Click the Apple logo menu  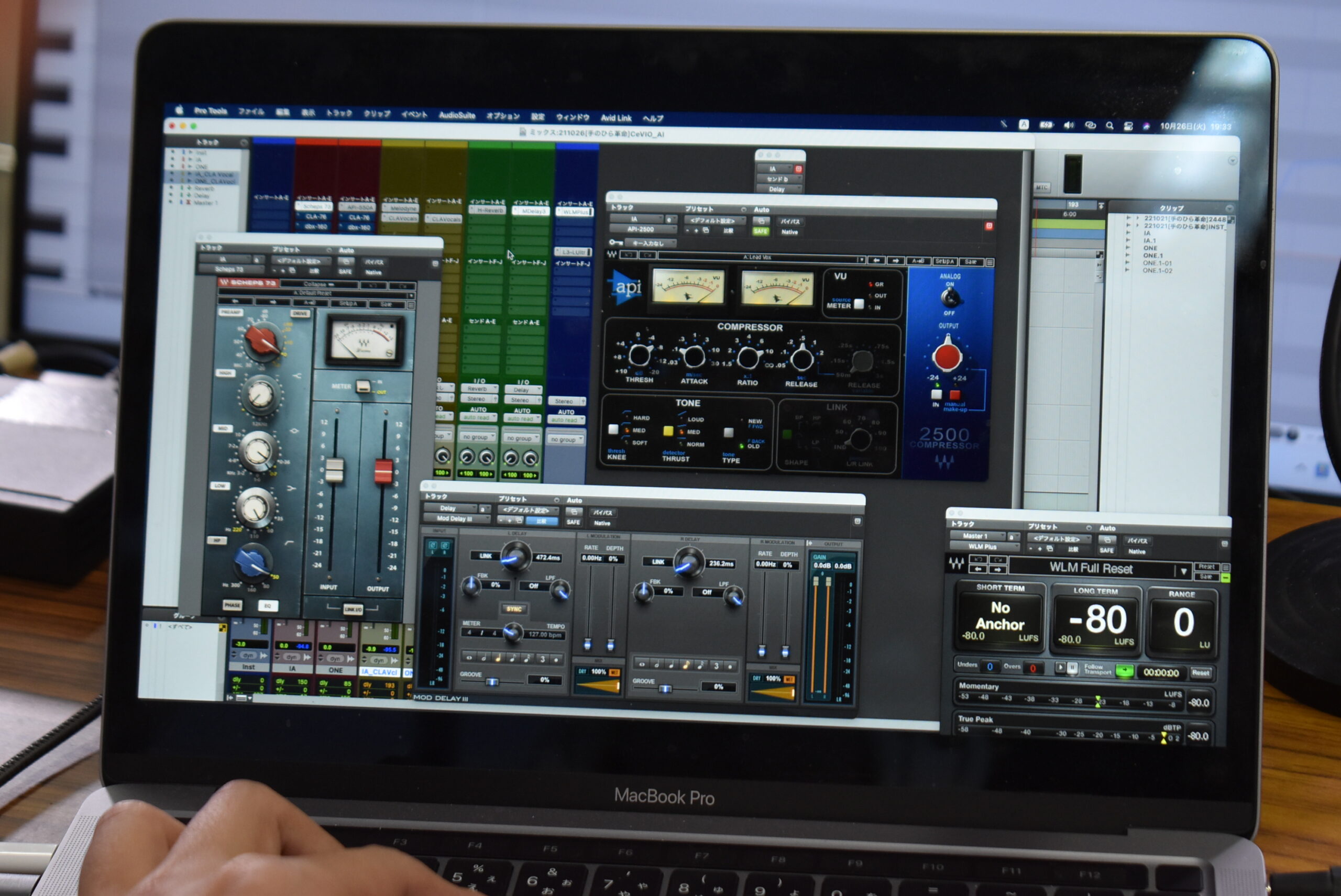tap(179, 110)
